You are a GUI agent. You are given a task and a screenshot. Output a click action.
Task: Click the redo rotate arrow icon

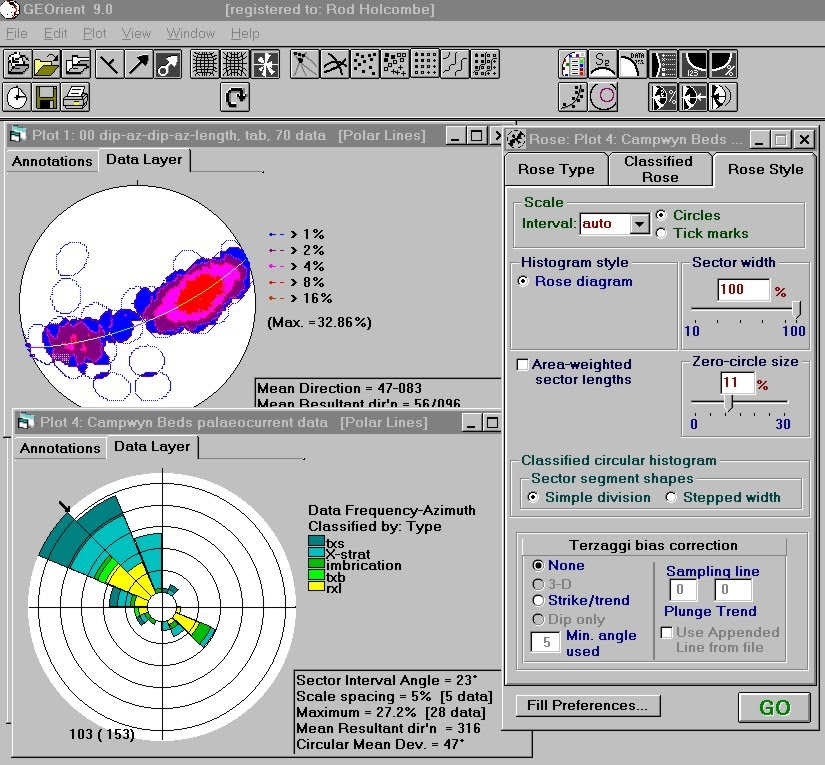point(235,97)
